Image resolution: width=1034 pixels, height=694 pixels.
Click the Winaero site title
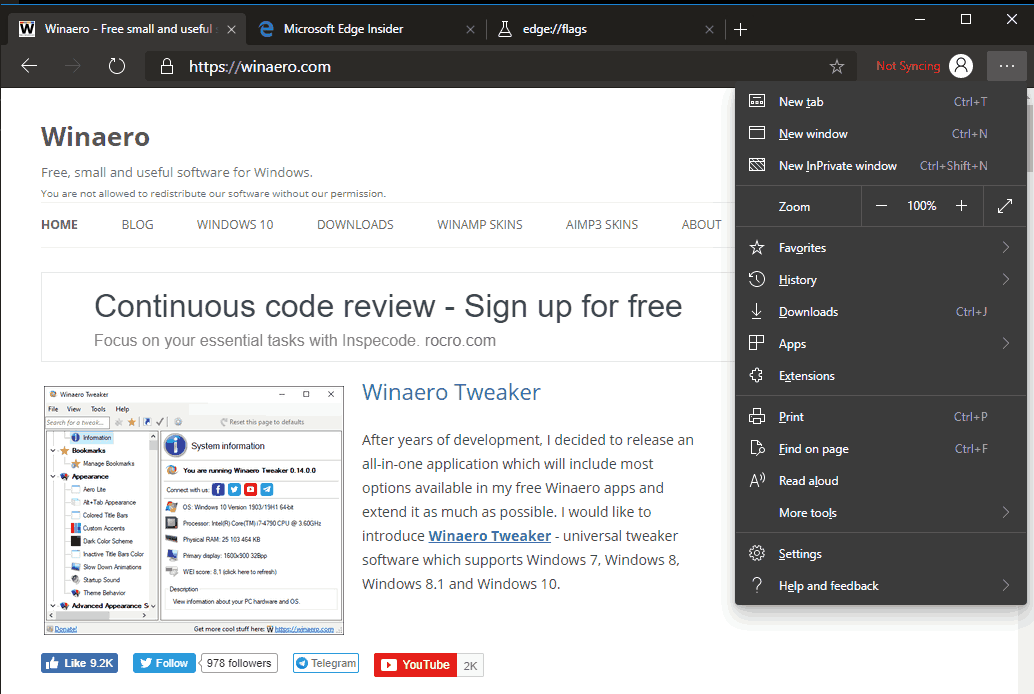pyautogui.click(x=96, y=137)
